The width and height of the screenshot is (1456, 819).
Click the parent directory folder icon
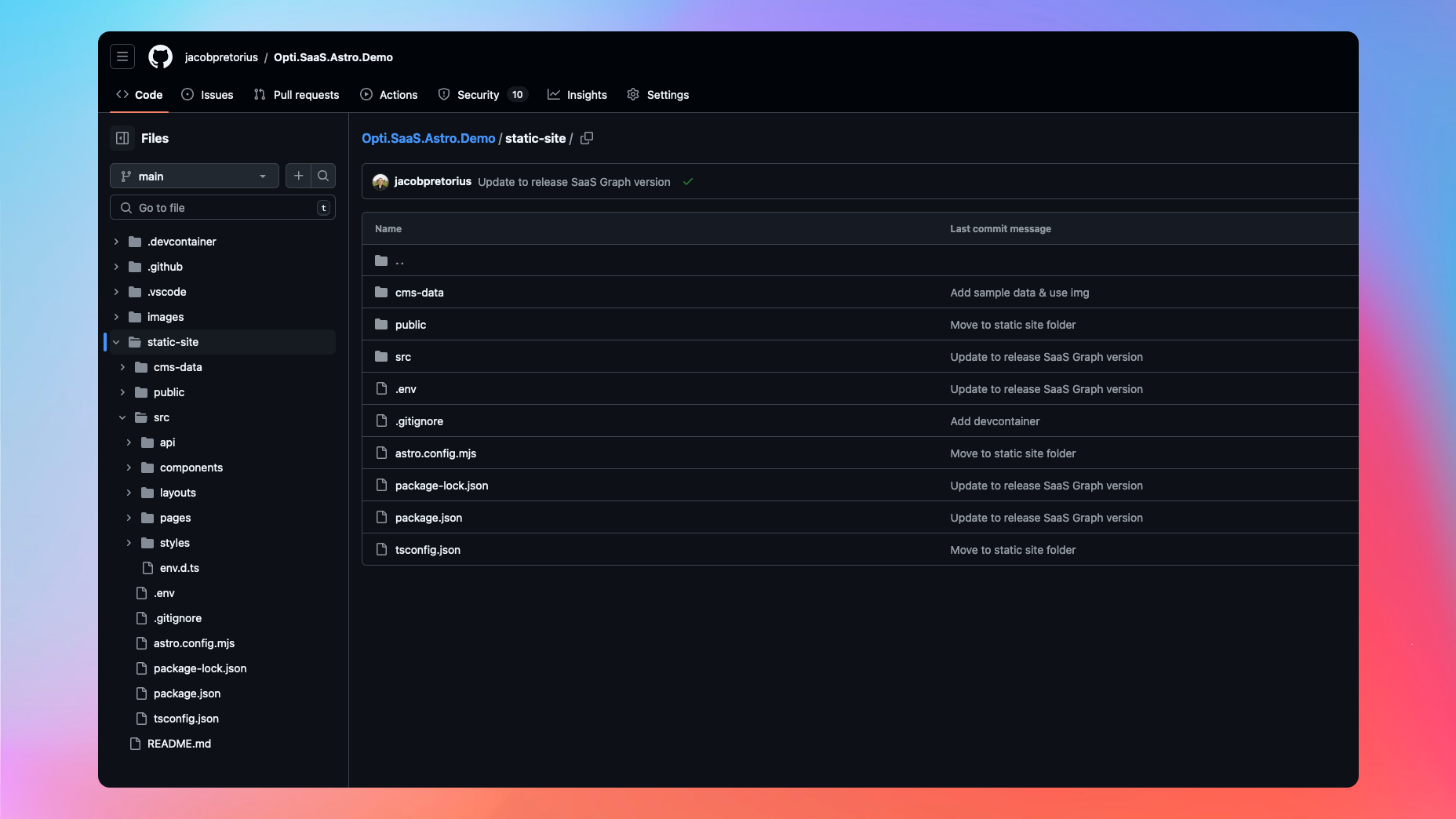[x=381, y=260]
